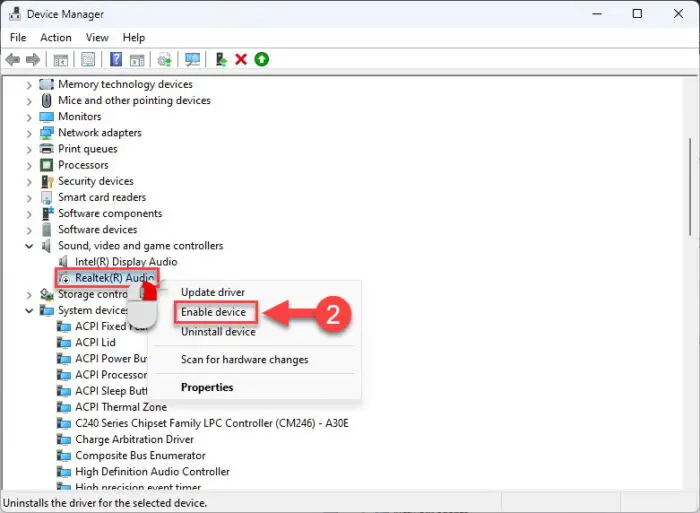Image resolution: width=700 pixels, height=513 pixels.
Task: Click the Back arrow in the toolbar
Action: click(x=13, y=60)
